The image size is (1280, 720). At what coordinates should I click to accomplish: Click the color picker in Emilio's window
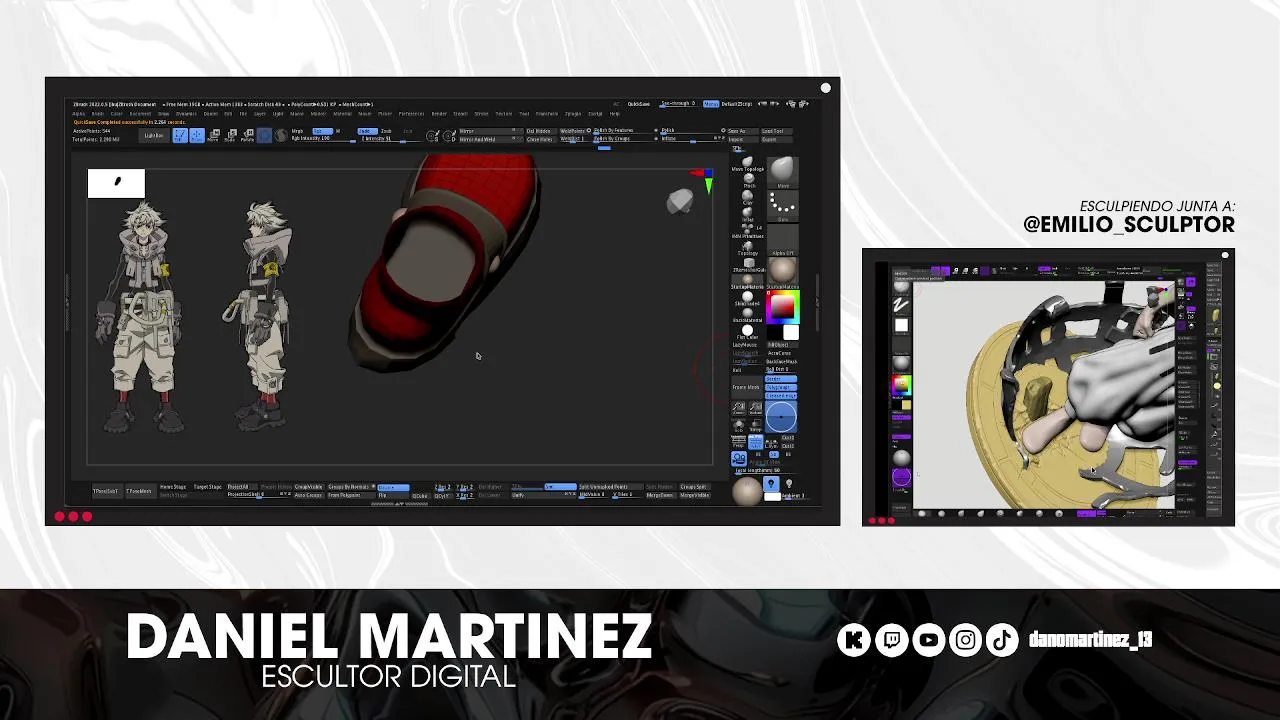point(901,385)
